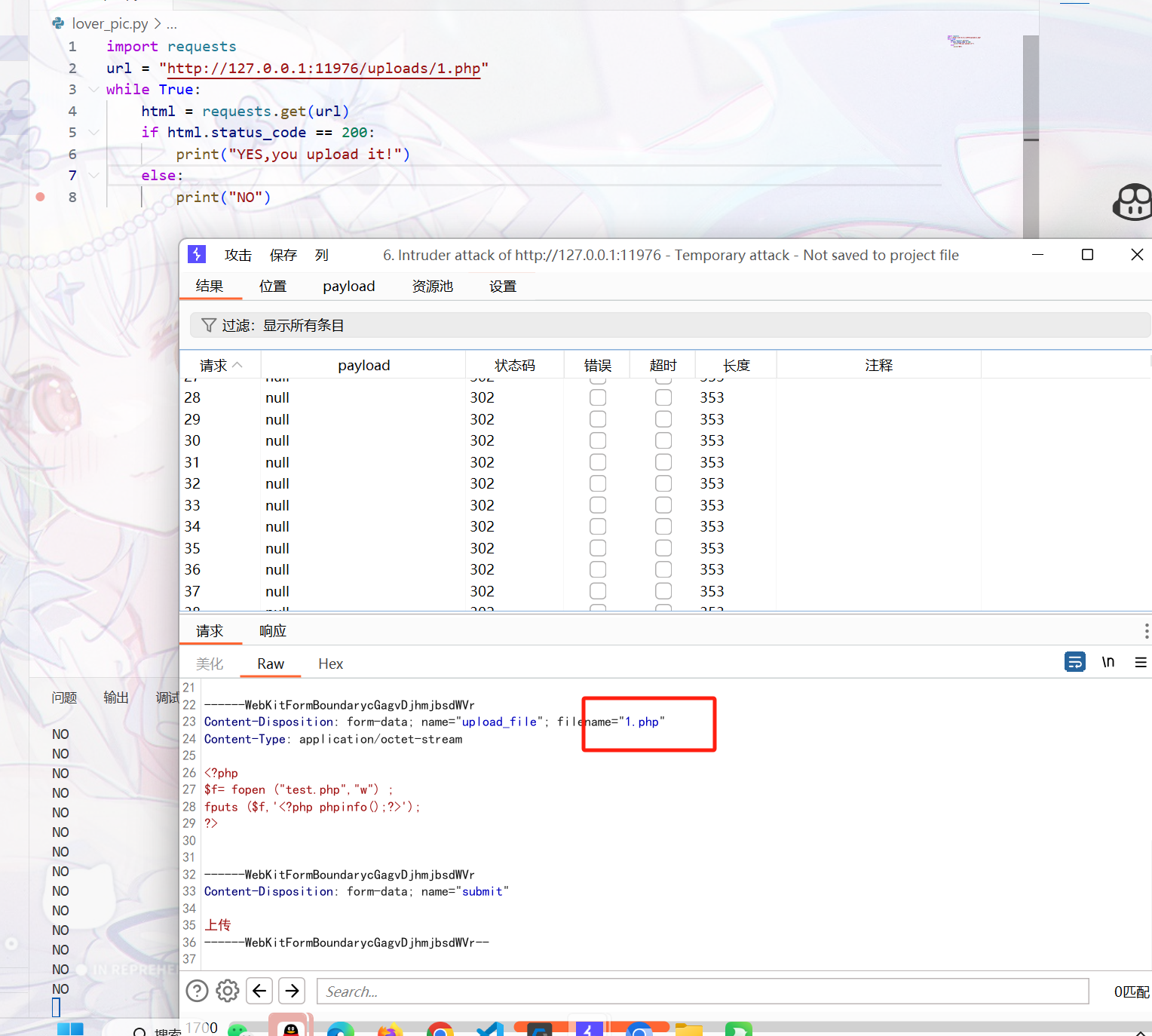Tick the 错误 checkbox for request 37

tap(598, 591)
